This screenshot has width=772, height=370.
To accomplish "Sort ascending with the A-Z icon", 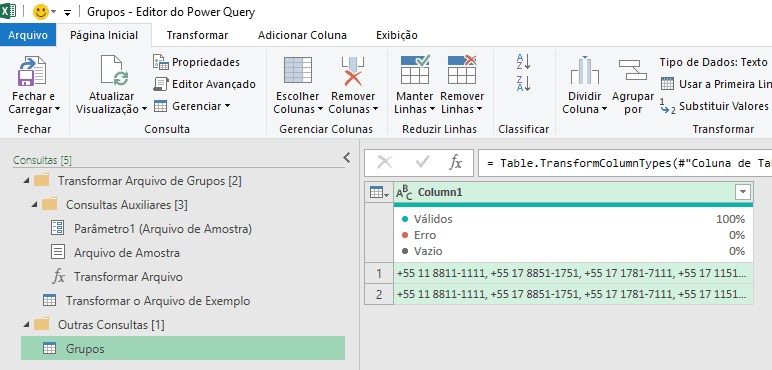I will click(523, 62).
